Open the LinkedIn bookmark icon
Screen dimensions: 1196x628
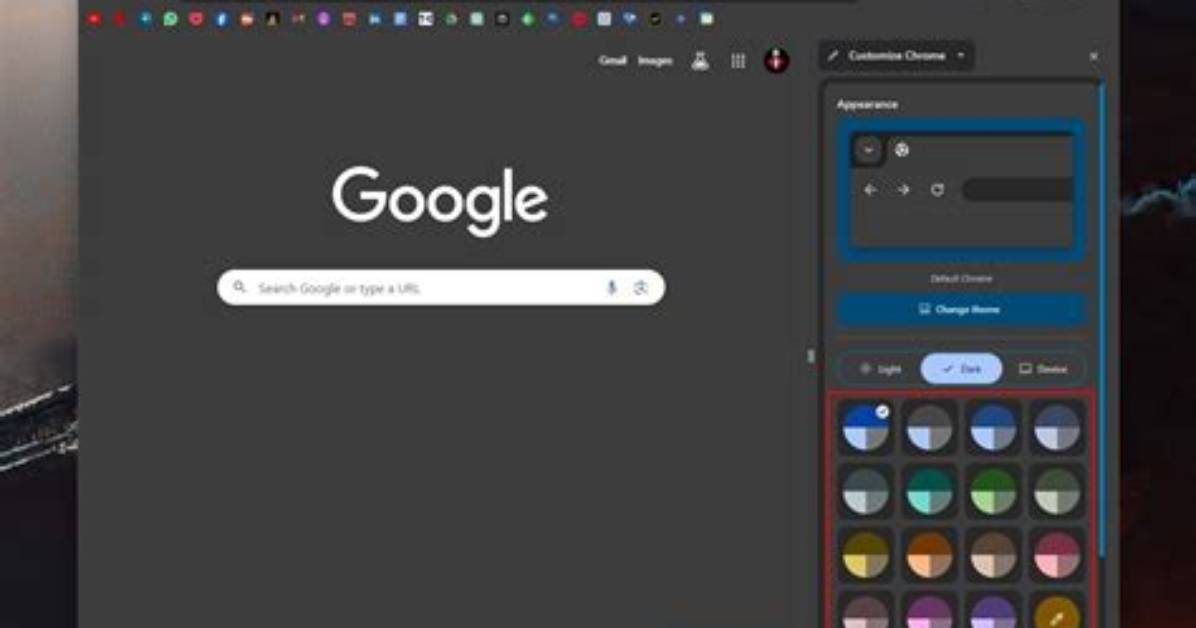coord(375,19)
